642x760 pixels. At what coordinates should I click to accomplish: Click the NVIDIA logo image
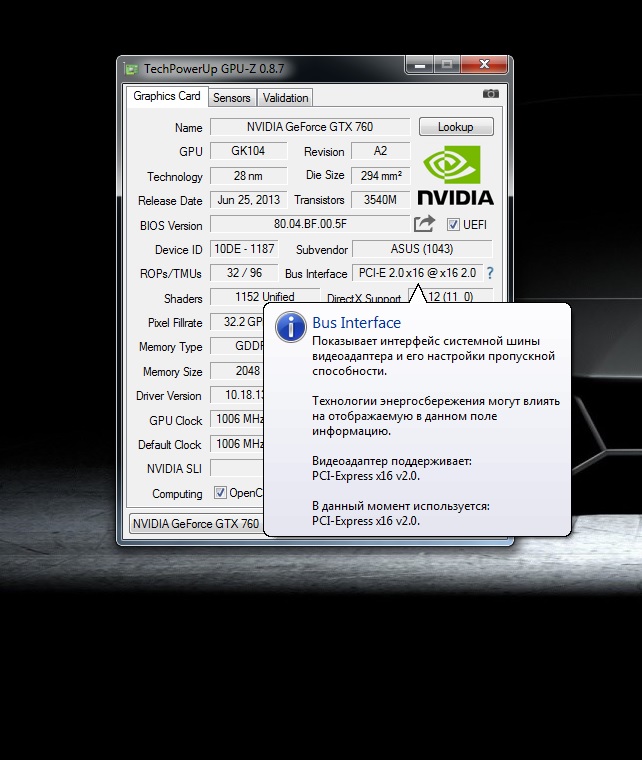tap(455, 175)
